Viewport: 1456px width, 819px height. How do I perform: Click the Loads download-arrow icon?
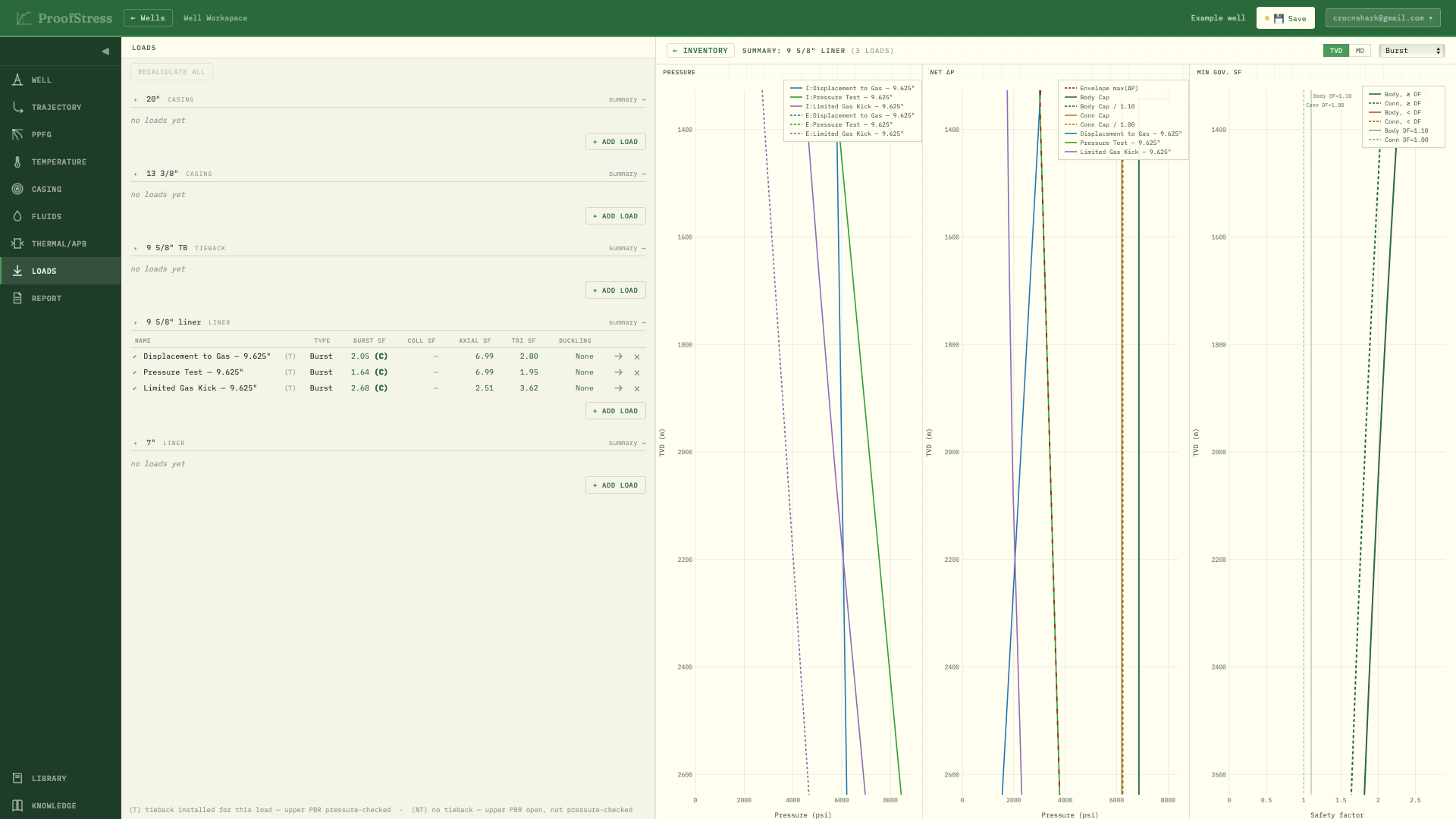click(x=17, y=271)
